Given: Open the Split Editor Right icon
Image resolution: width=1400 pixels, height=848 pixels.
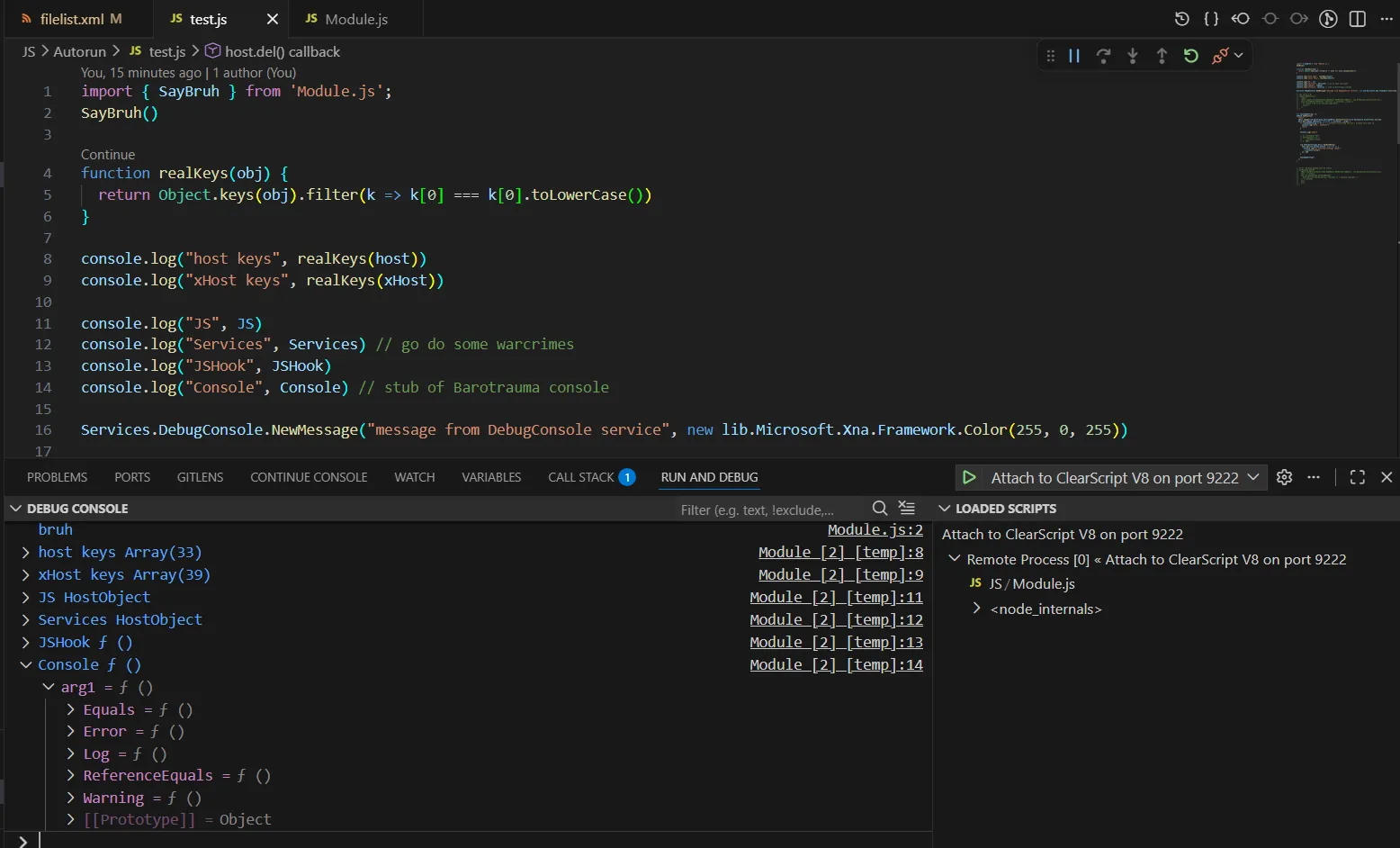Looking at the screenshot, I should [1358, 19].
